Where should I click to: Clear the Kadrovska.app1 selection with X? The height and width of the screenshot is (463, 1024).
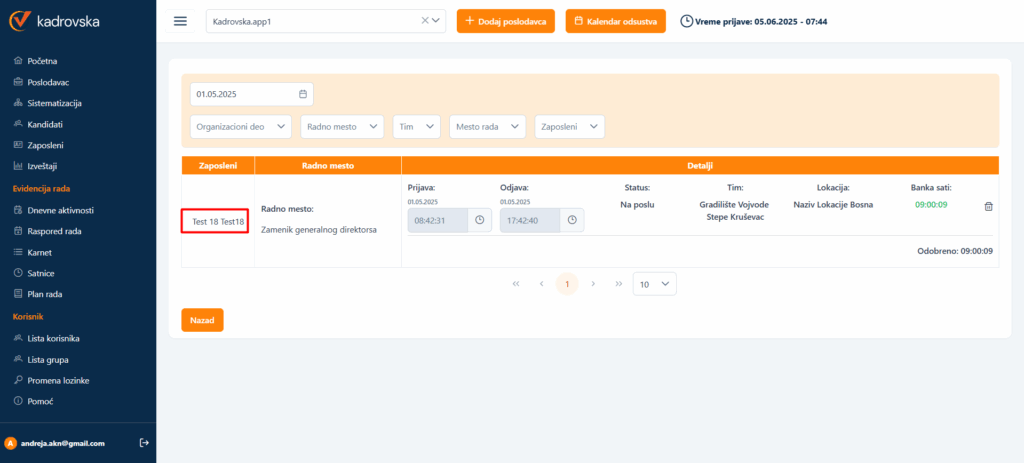point(424,21)
